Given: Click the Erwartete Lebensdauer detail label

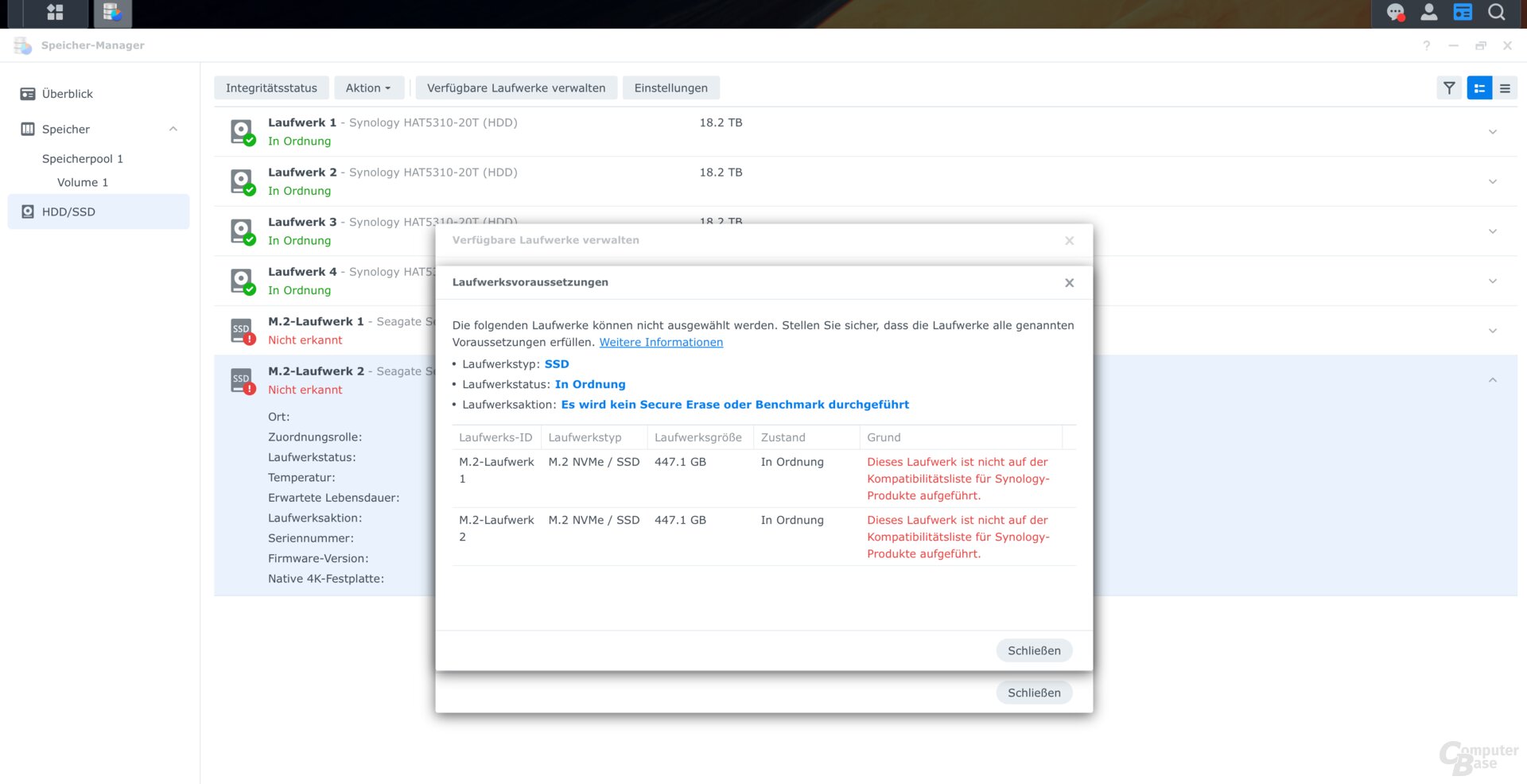Looking at the screenshot, I should 334,498.
